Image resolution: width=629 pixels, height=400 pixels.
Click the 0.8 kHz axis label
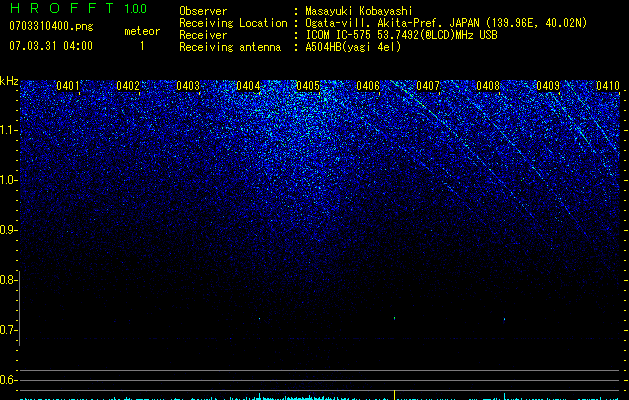point(8,280)
